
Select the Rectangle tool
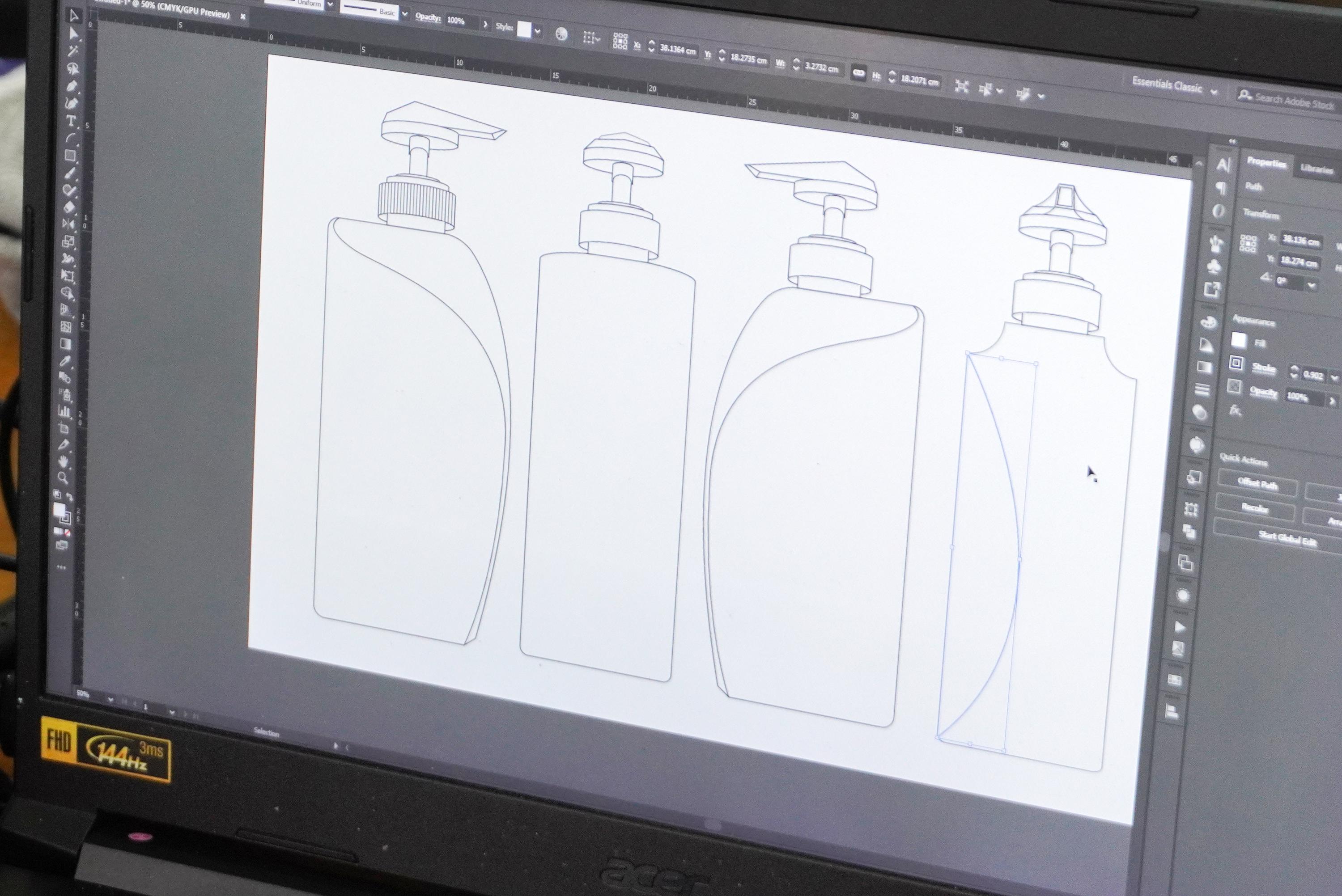(x=70, y=156)
